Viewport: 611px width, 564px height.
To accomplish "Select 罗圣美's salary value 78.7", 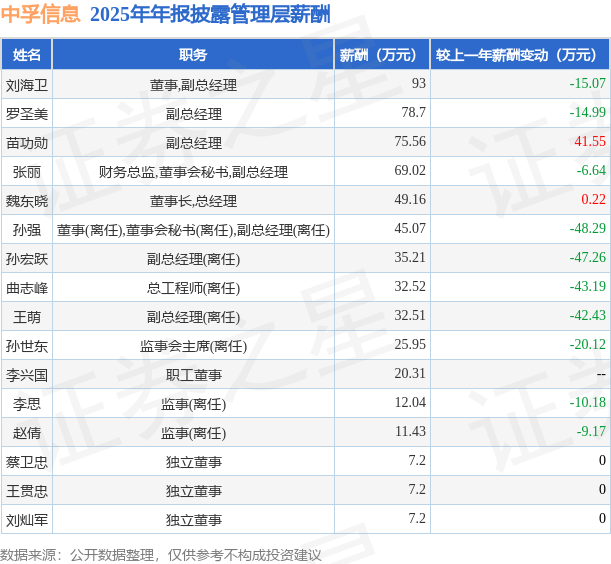I will (413, 112).
